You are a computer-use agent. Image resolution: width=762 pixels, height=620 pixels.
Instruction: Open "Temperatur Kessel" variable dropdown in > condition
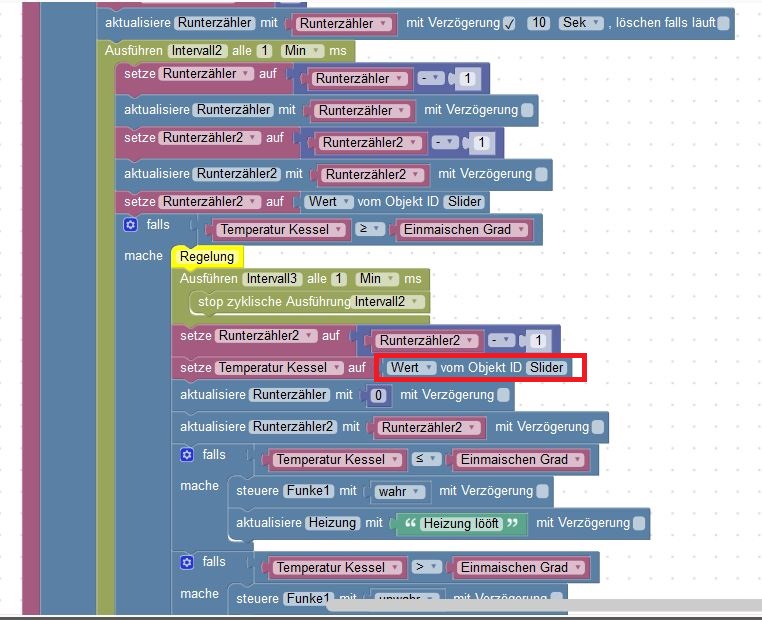coord(337,567)
